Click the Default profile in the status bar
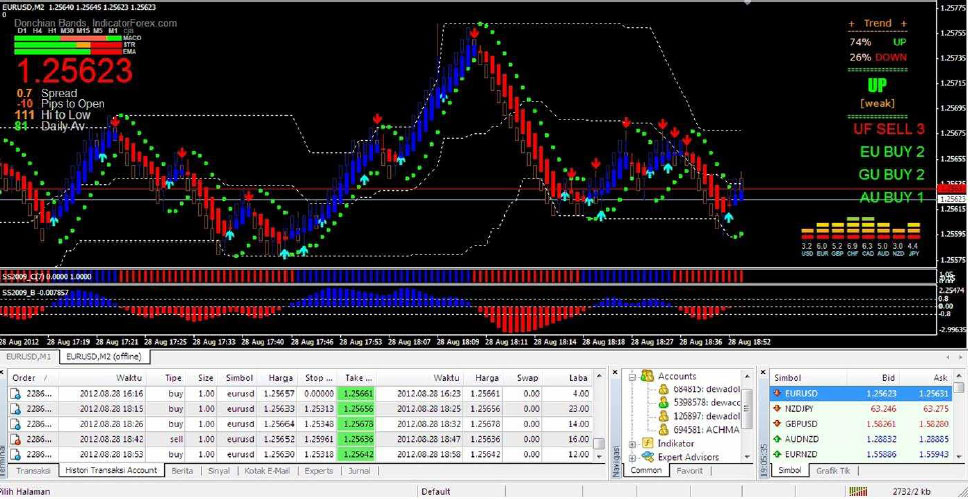Image resolution: width=970 pixels, height=499 pixels. [x=436, y=492]
